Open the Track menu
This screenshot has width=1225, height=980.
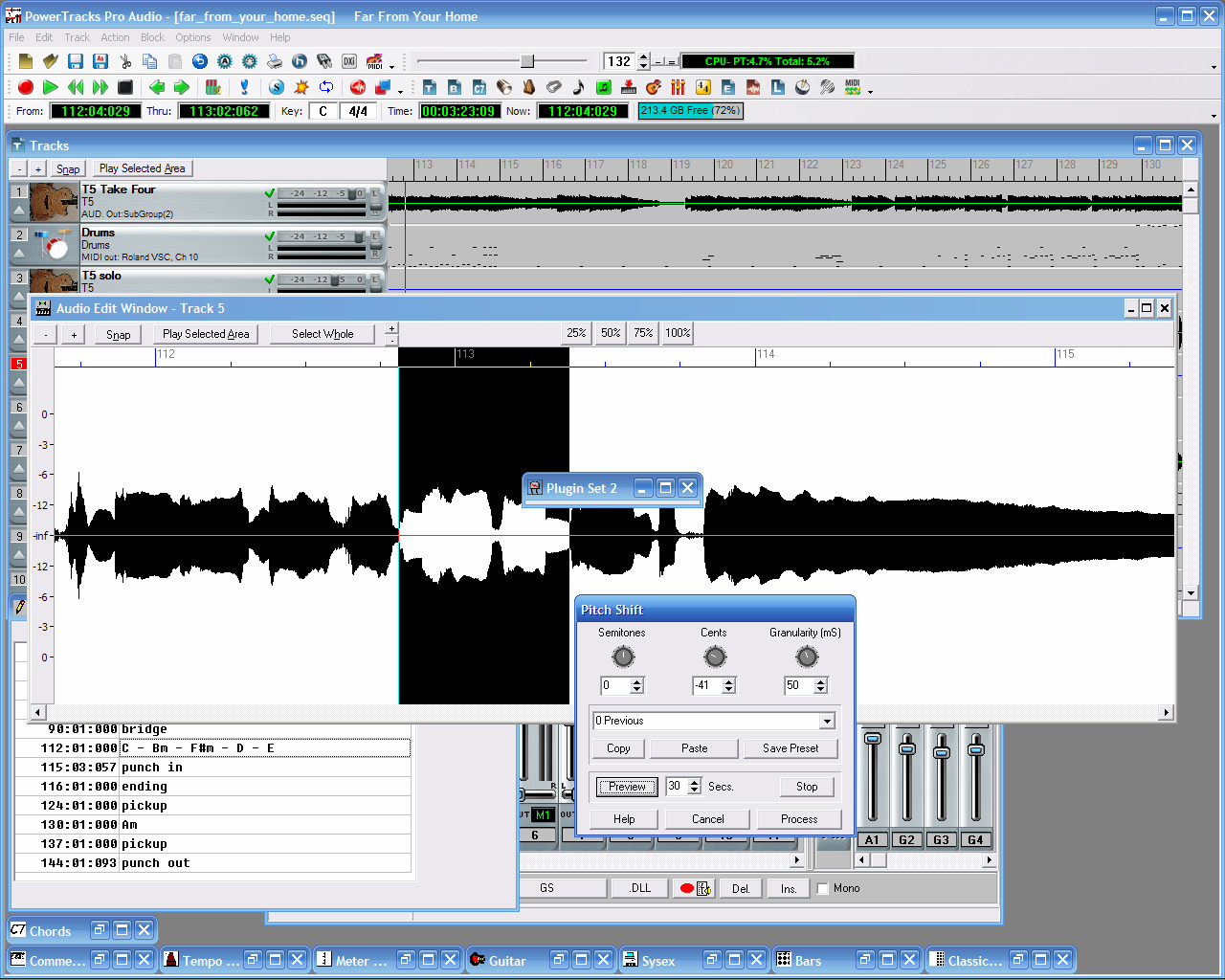pyautogui.click(x=78, y=37)
